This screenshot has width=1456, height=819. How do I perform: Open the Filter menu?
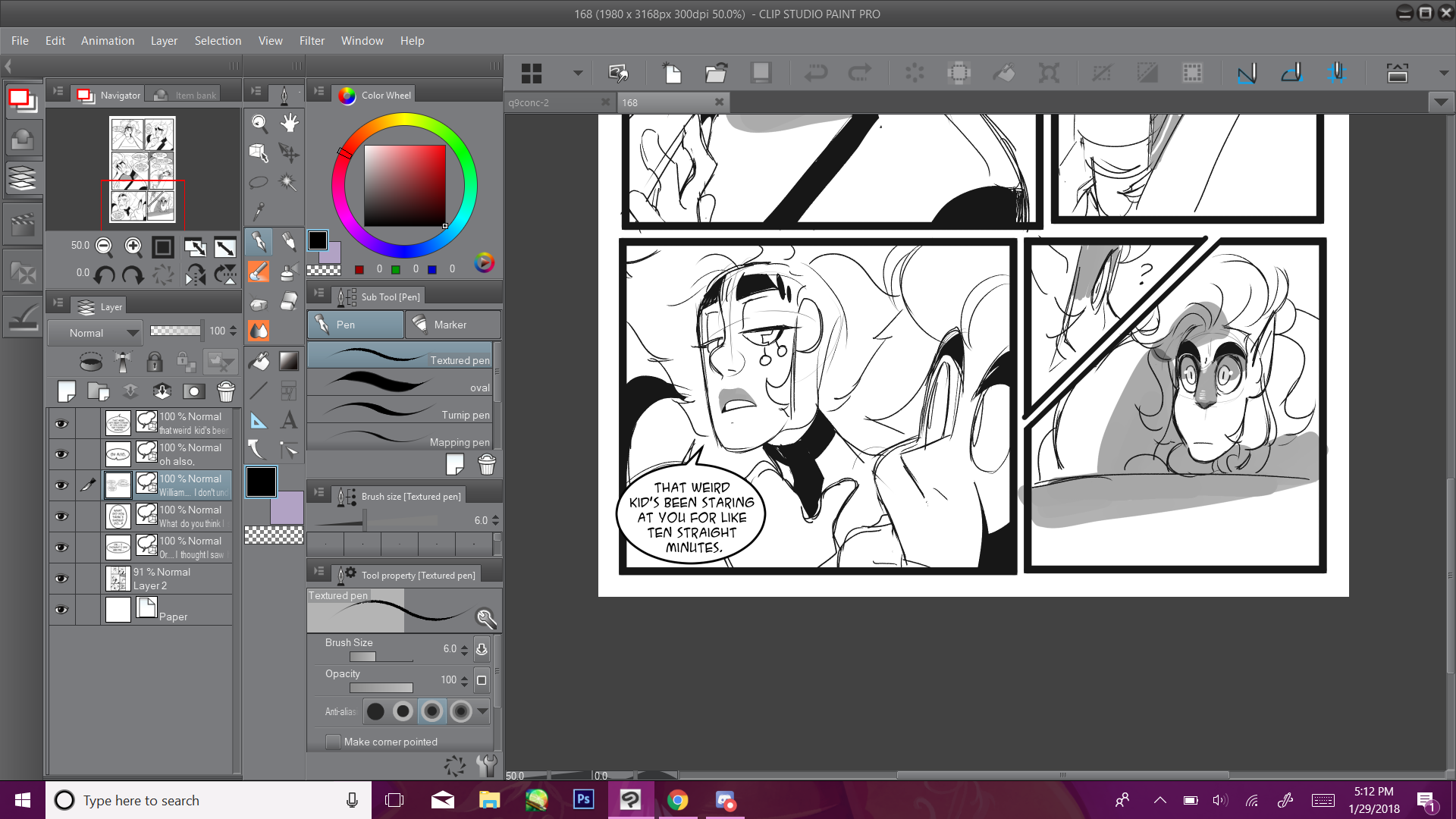click(311, 41)
